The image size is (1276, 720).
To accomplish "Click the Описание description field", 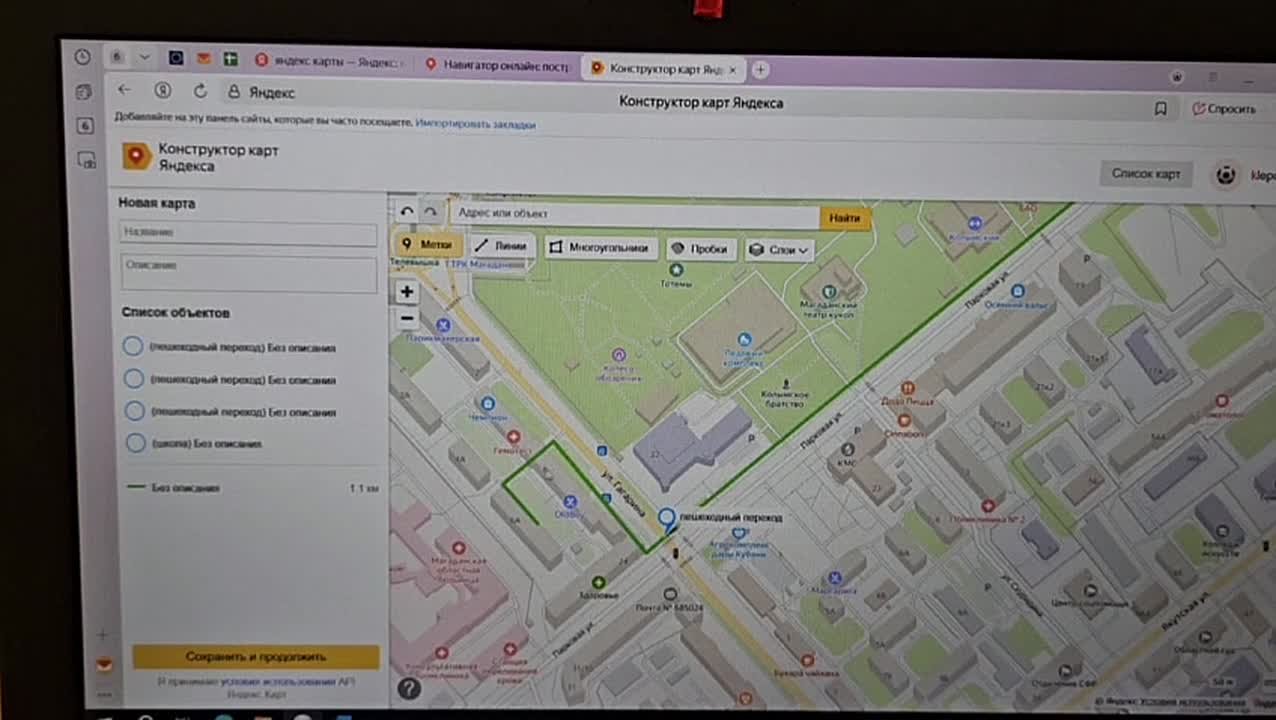I will pyautogui.click(x=248, y=273).
